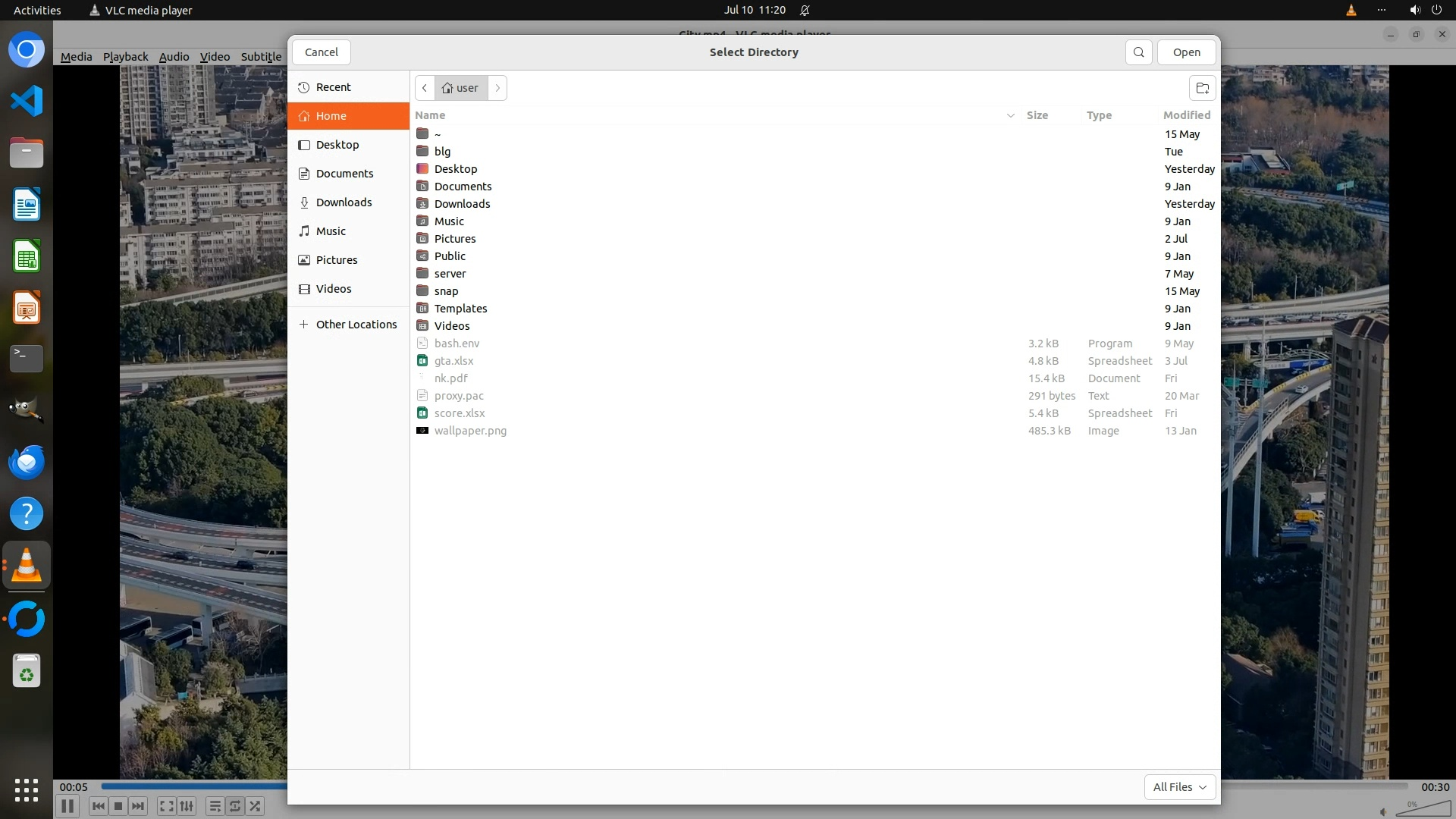Open the Media menu
The height and width of the screenshot is (819, 1456).
[76, 57]
